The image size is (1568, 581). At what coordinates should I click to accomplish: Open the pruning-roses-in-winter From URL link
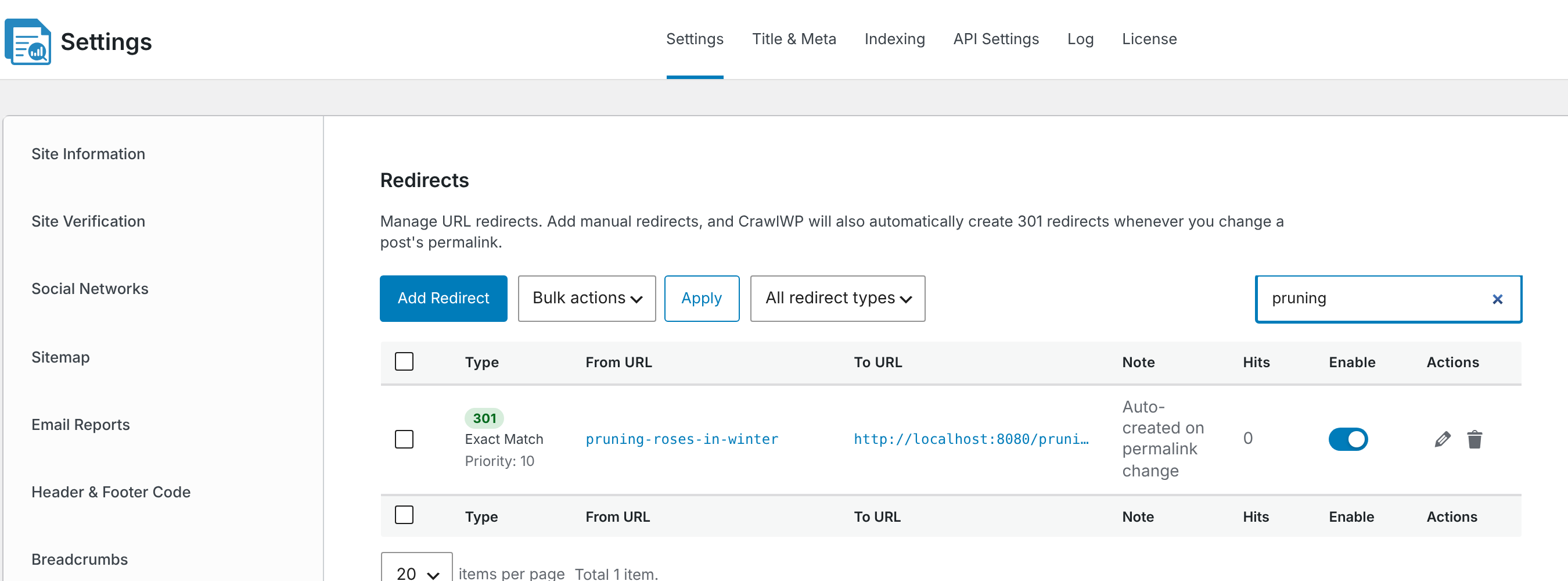coord(682,439)
